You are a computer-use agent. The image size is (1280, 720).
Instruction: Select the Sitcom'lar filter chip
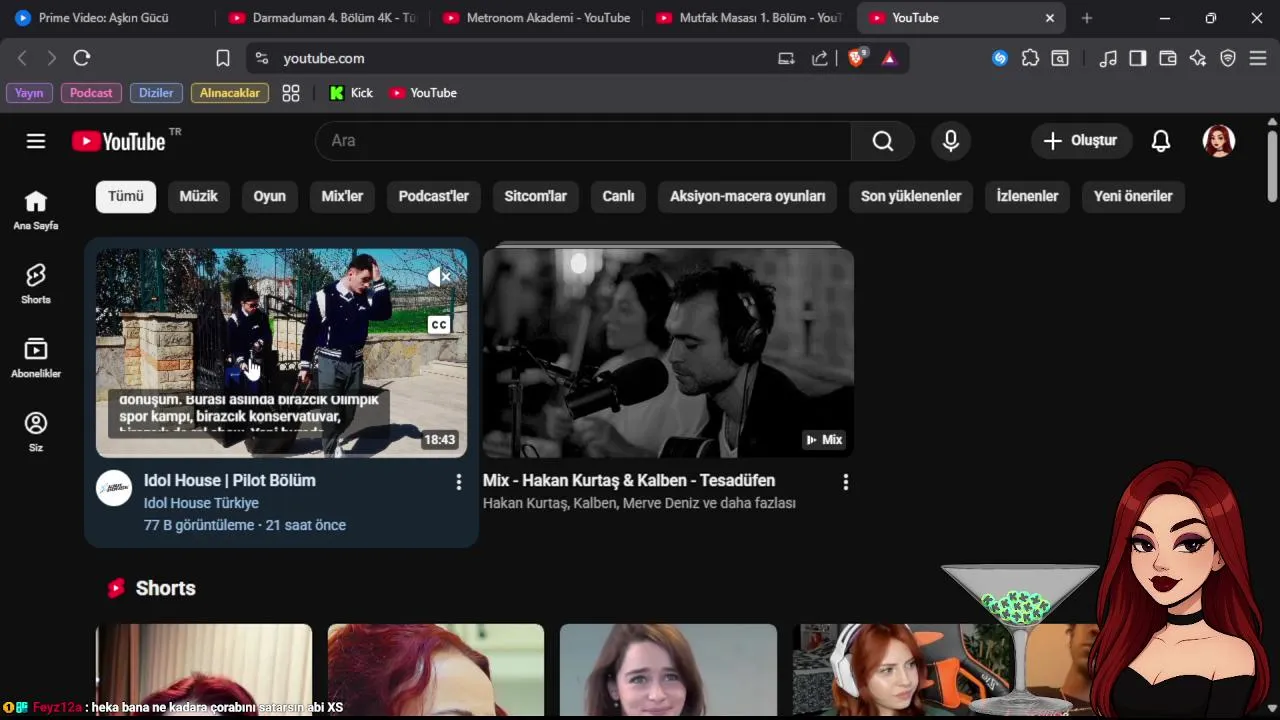coord(535,196)
